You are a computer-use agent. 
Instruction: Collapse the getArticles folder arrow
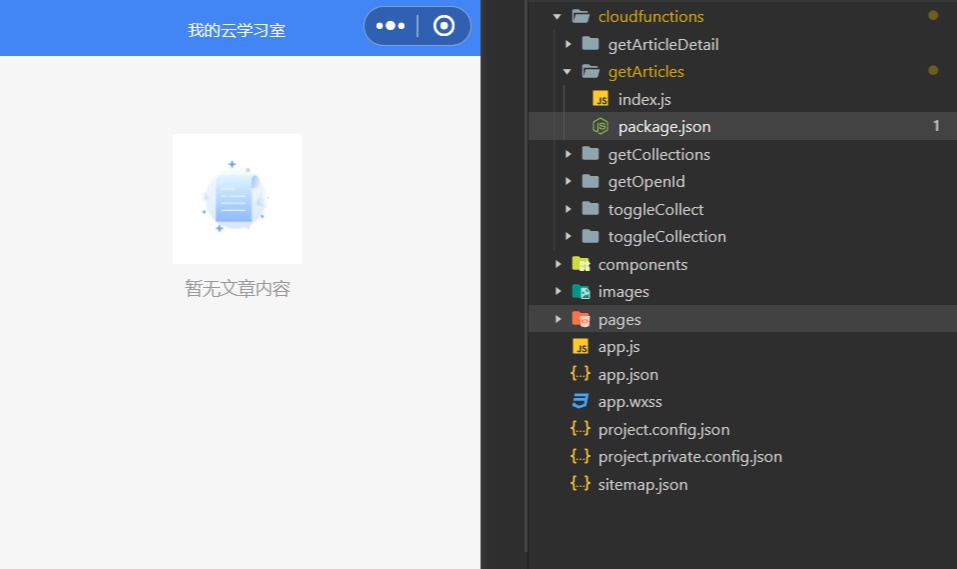(x=567, y=71)
